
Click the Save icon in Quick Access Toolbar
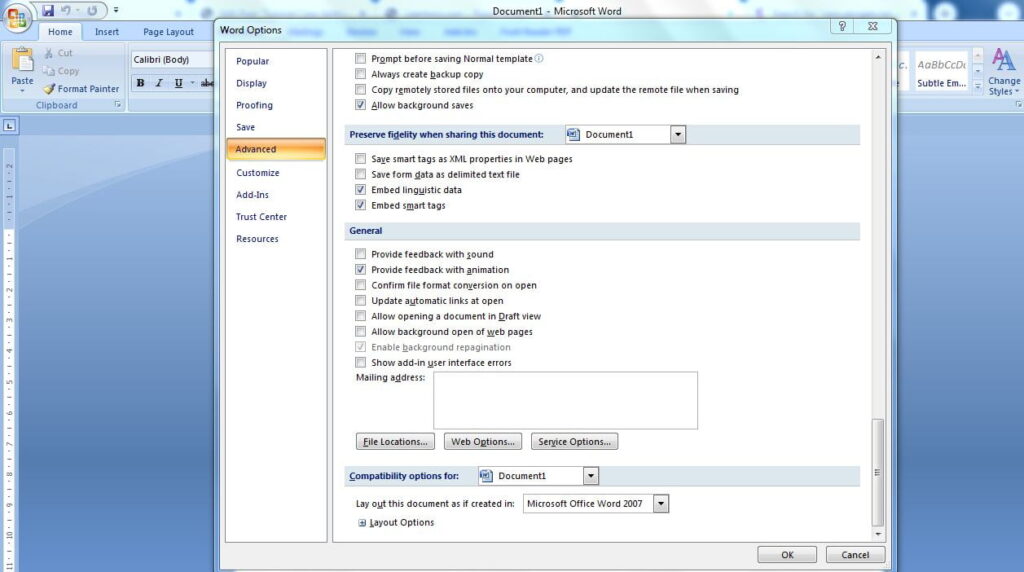pos(48,10)
